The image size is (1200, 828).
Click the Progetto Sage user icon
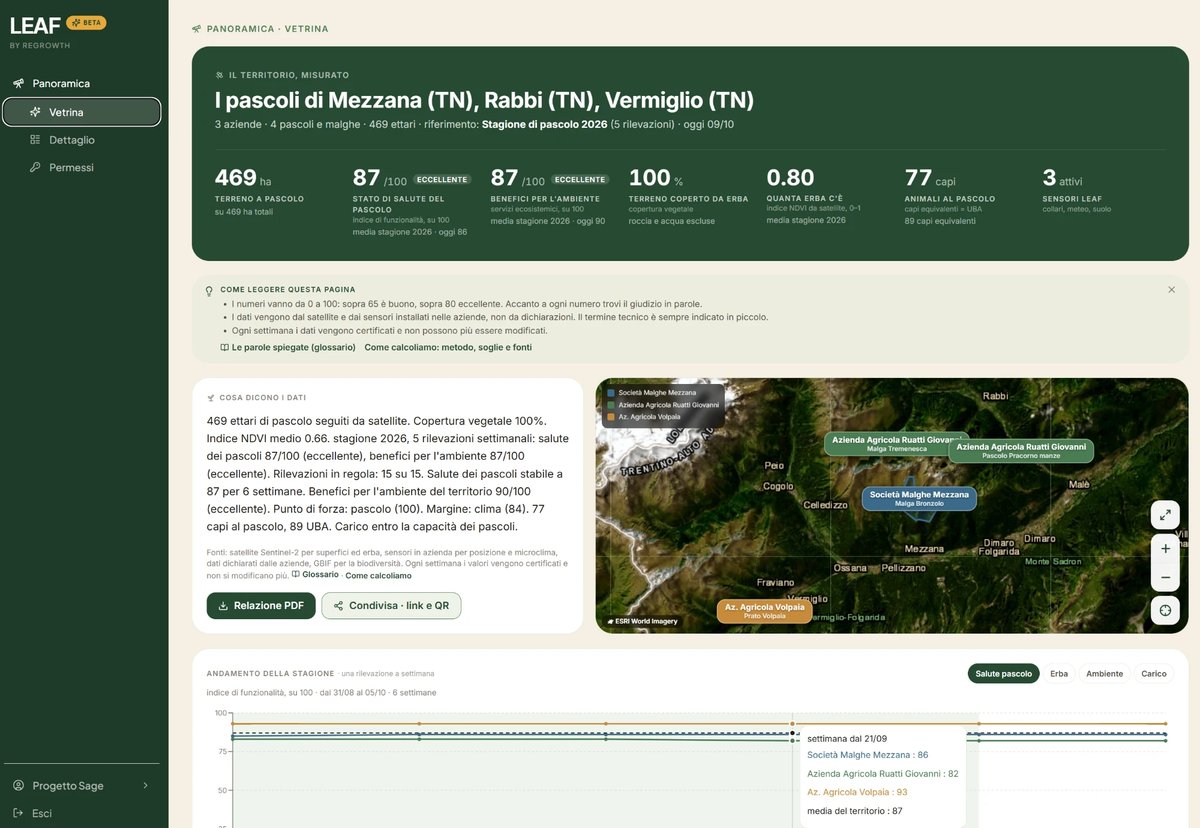coord(18,785)
